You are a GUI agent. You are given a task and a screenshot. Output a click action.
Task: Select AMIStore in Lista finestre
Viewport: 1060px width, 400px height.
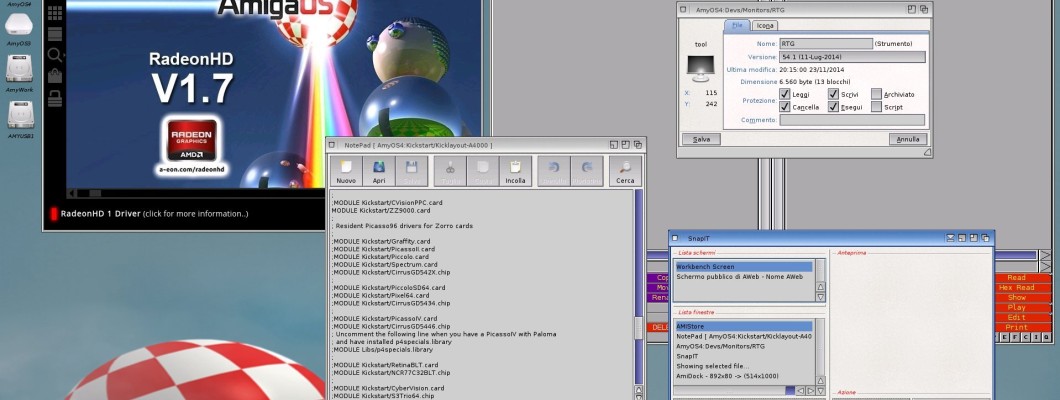tap(744, 326)
